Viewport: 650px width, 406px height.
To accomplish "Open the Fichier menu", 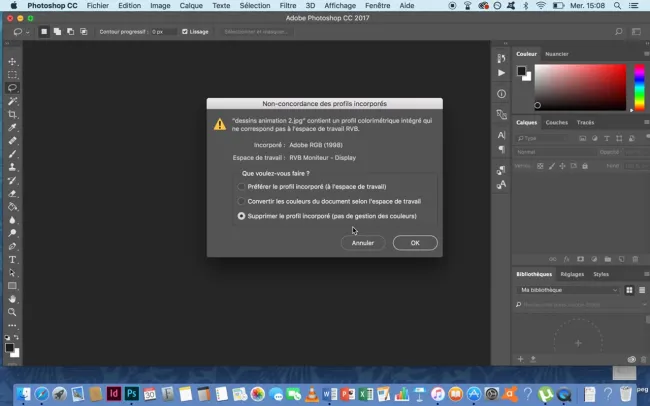I will (98, 5).
